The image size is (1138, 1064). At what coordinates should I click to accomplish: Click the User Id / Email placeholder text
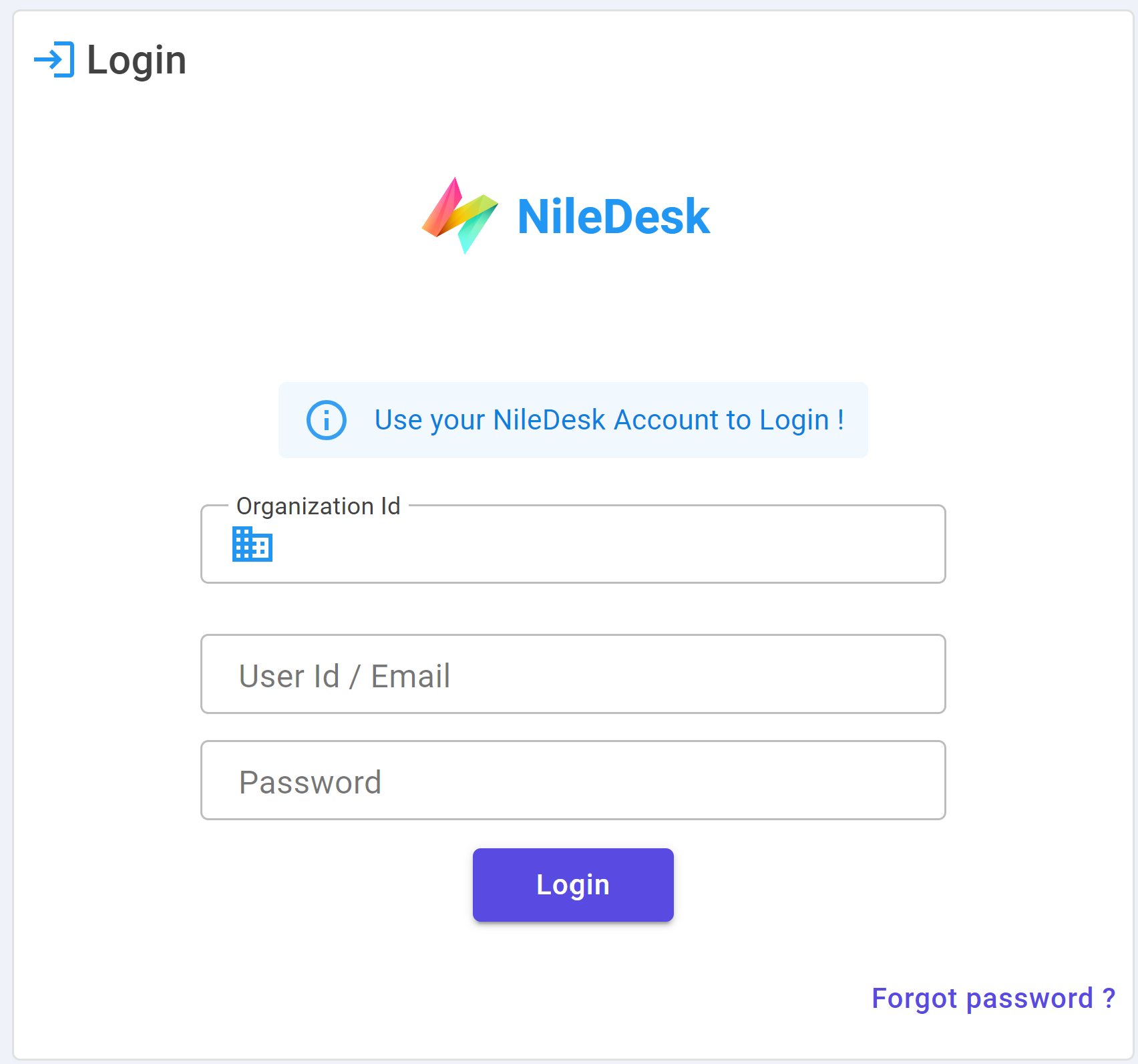345,676
